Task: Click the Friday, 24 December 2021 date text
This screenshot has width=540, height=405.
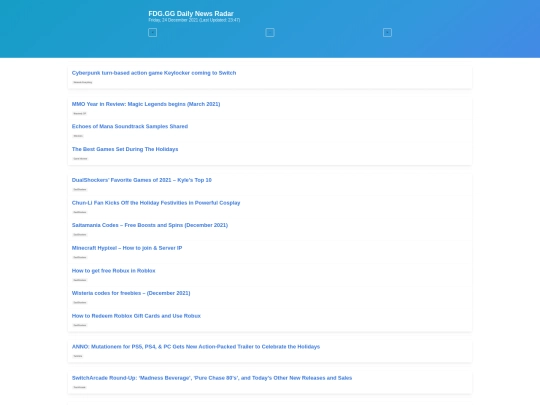Action: tap(194, 20)
